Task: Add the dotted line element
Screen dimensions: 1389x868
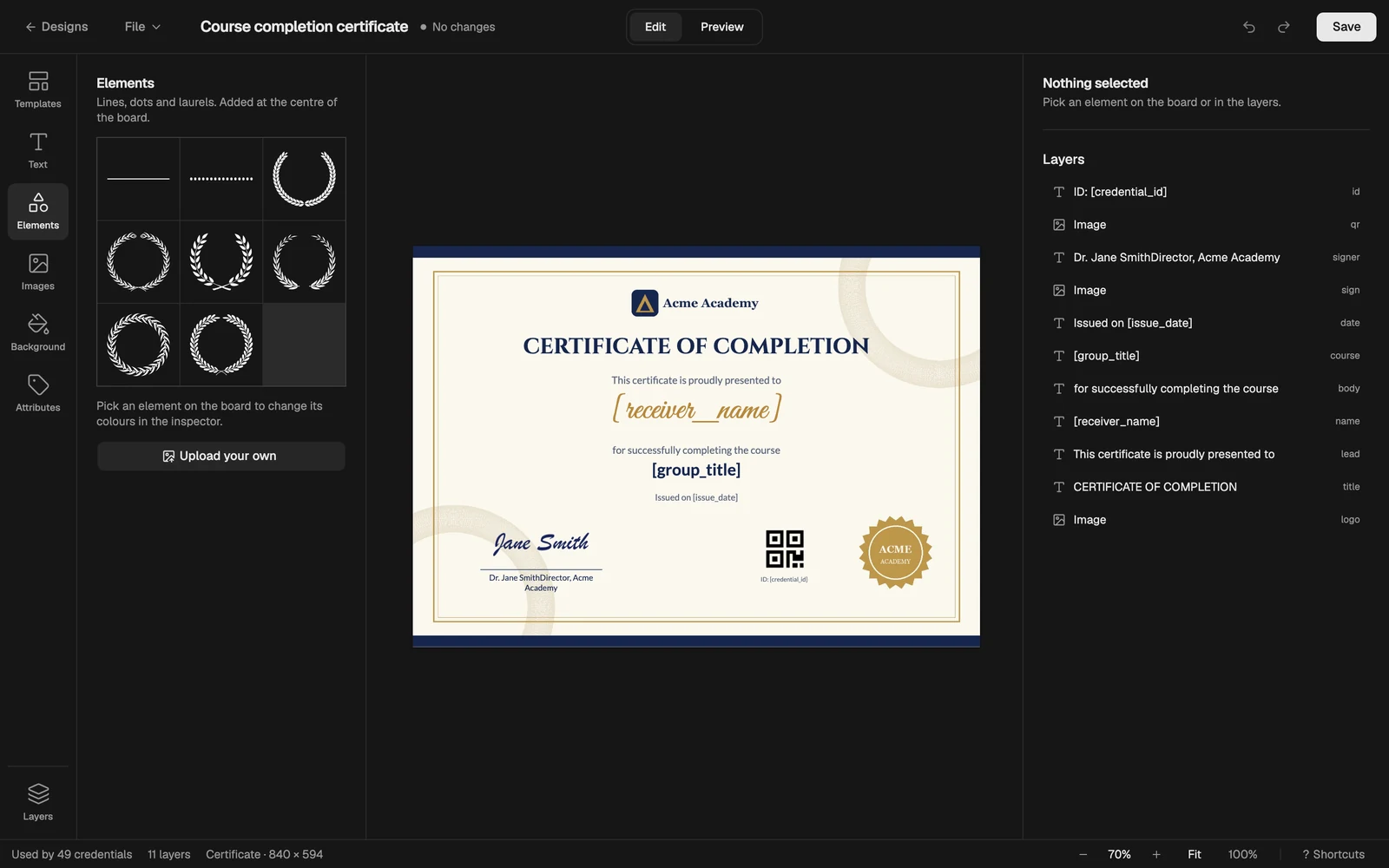Action: pyautogui.click(x=221, y=179)
